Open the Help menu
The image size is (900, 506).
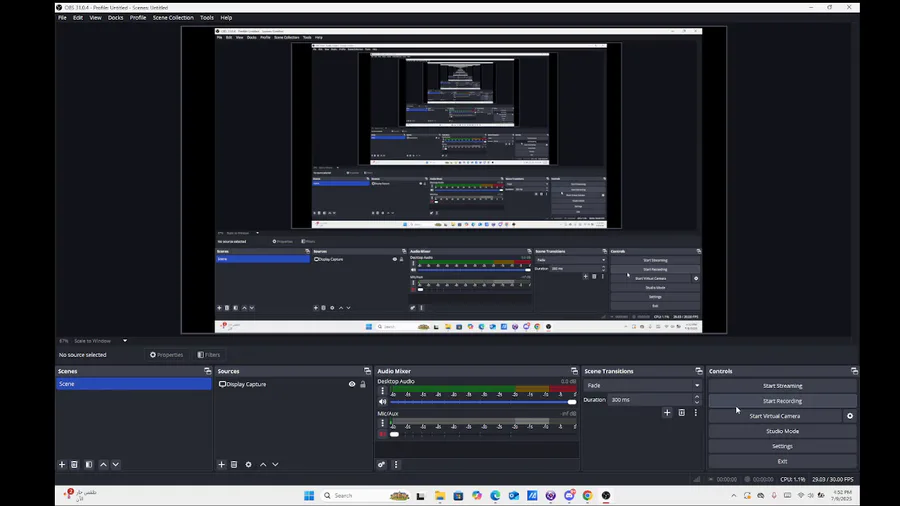(226, 18)
